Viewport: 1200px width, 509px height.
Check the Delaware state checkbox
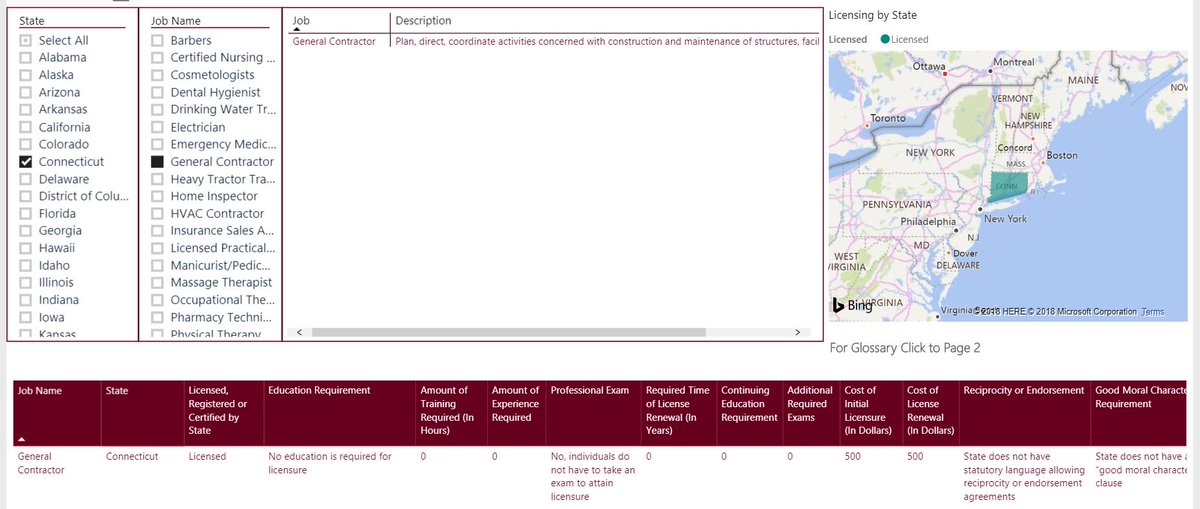26,179
